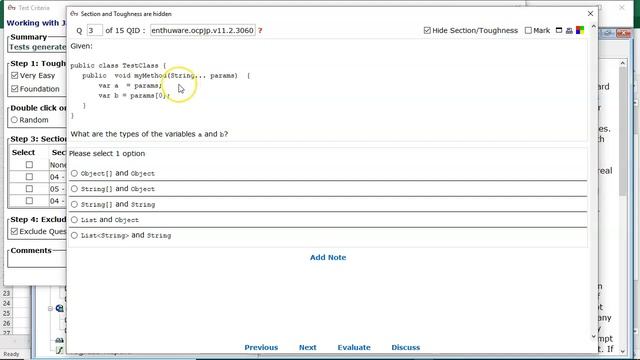Toggle the Exclude Ques checkbox in Test Criteria
The height and width of the screenshot is (360, 640).
pos(15,231)
